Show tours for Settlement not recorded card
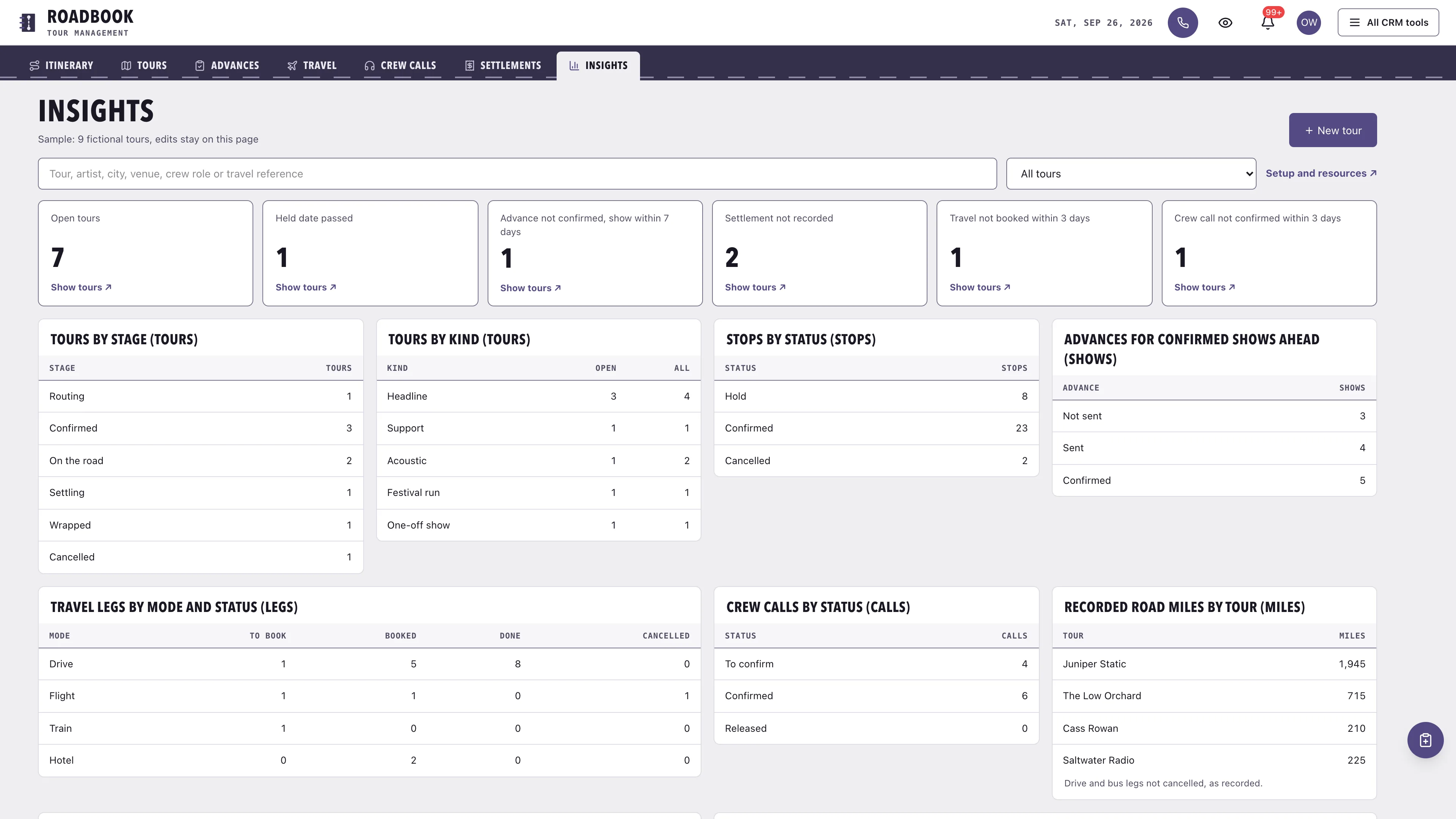The height and width of the screenshot is (819, 1456). (755, 287)
